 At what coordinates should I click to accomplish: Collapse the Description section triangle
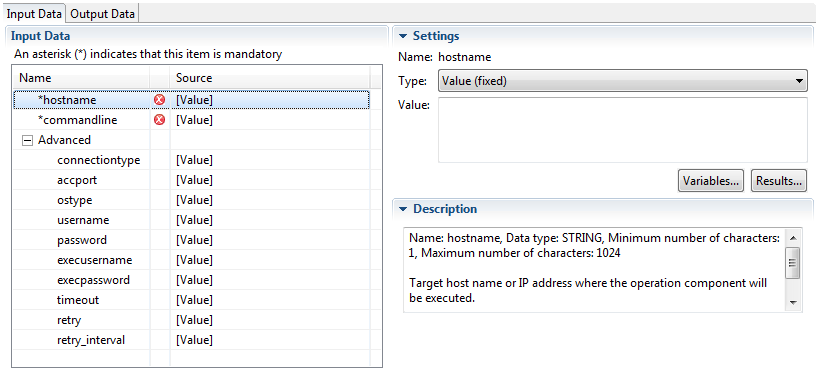[403, 209]
